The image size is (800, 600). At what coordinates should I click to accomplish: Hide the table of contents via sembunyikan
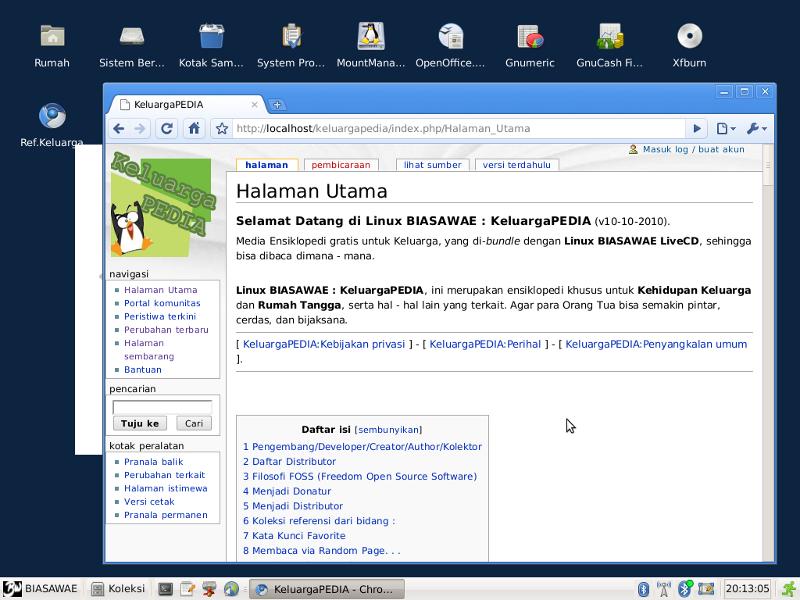click(388, 429)
